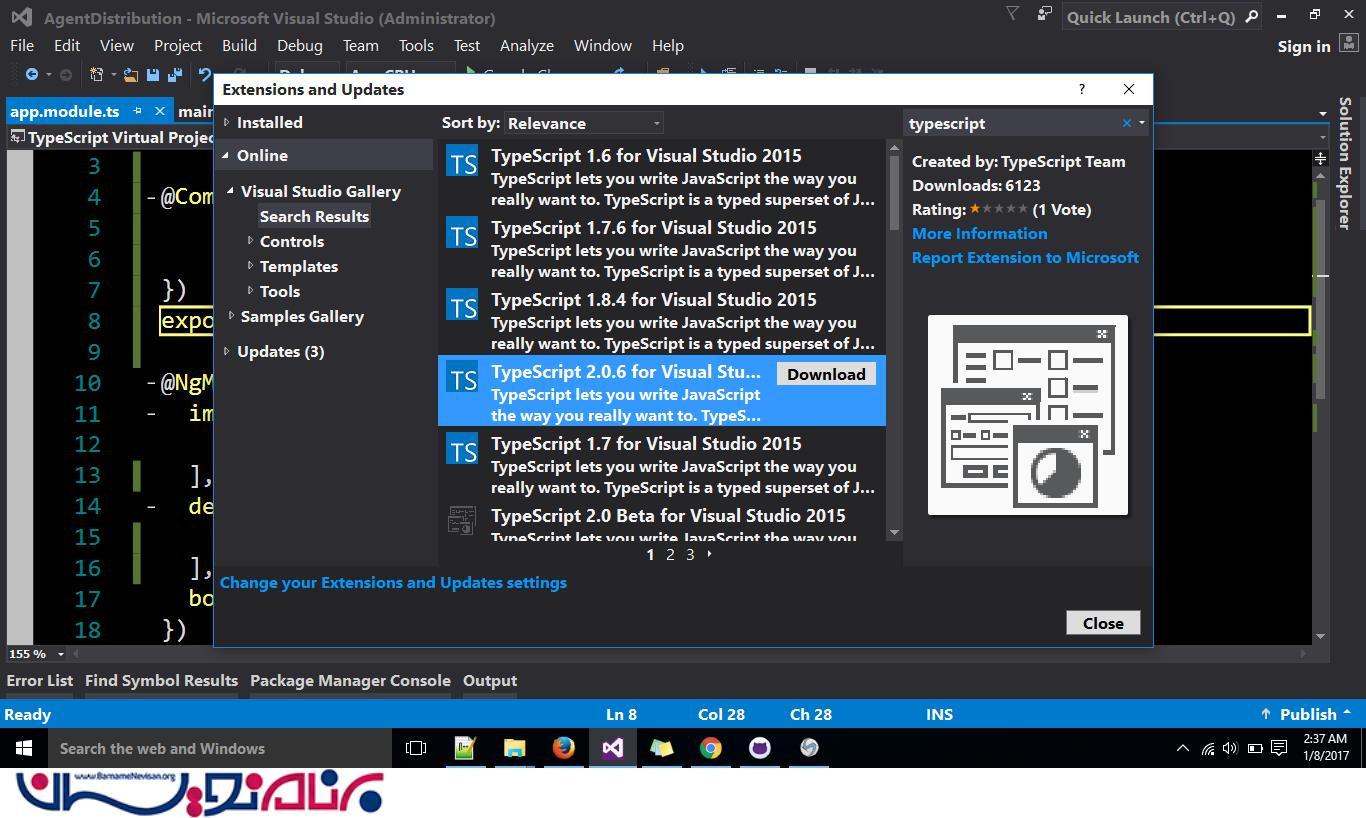Click the Save All toolbar icon

pyautogui.click(x=175, y=74)
